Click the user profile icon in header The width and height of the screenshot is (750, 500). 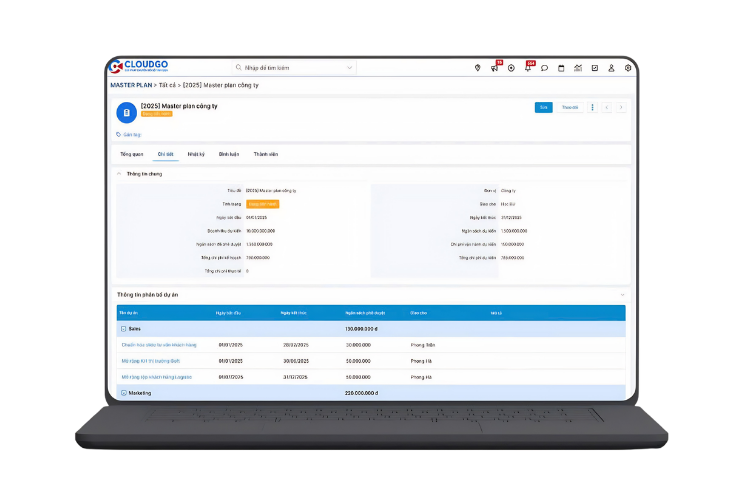pyautogui.click(x=612, y=68)
